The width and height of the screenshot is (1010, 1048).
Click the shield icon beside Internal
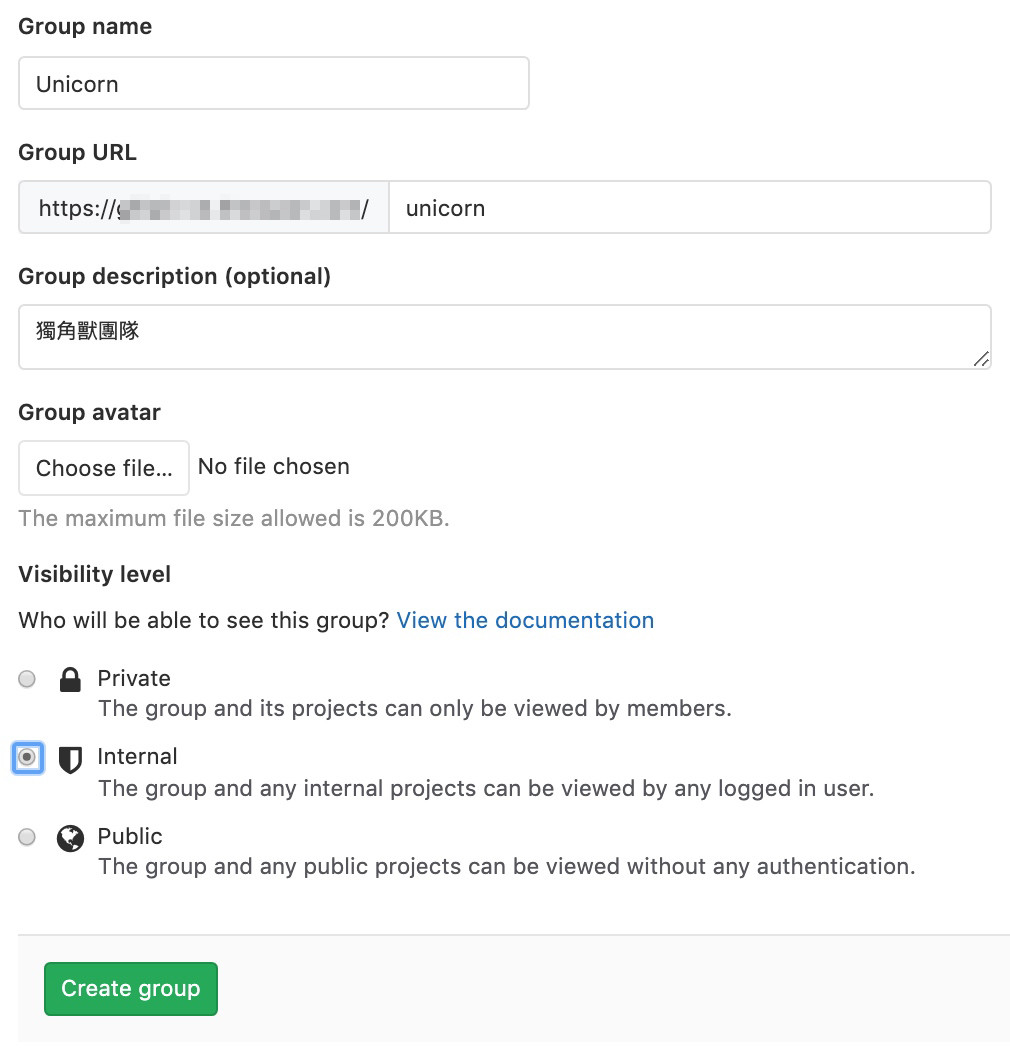[x=70, y=759]
